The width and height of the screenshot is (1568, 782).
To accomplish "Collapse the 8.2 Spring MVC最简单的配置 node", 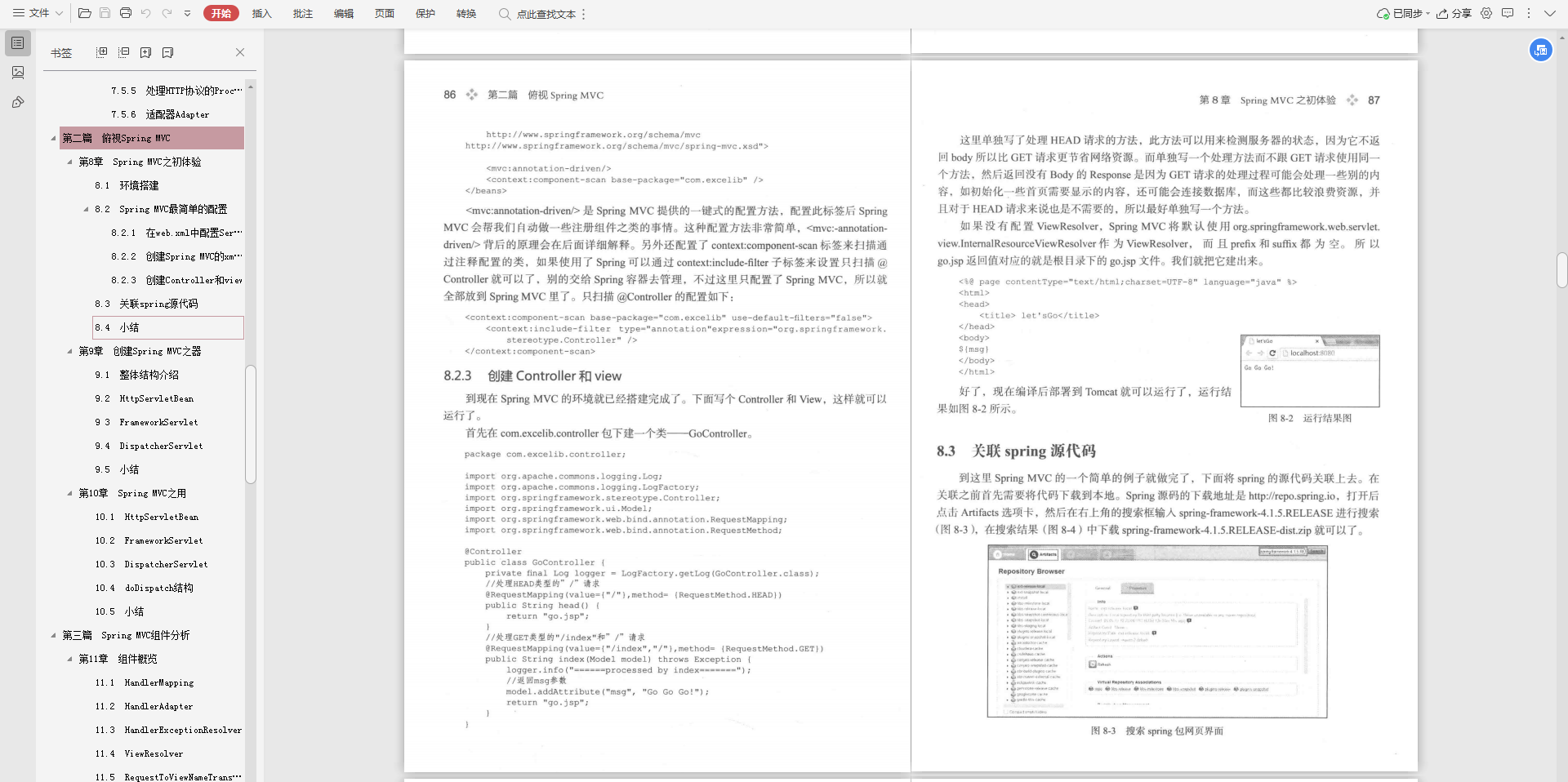I will [86, 209].
